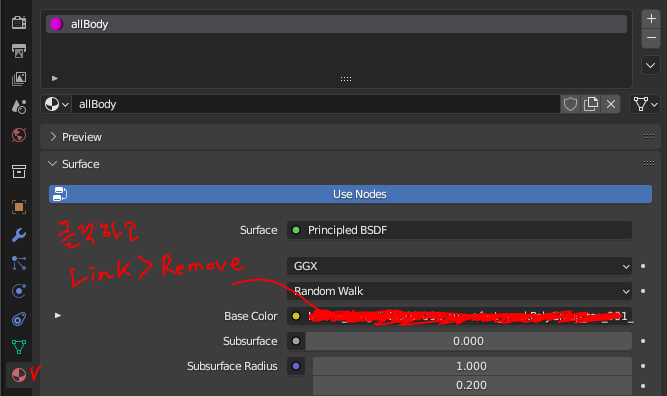This screenshot has width=667, height=396.
Task: Animate GGX property dot
Action: 643,266
